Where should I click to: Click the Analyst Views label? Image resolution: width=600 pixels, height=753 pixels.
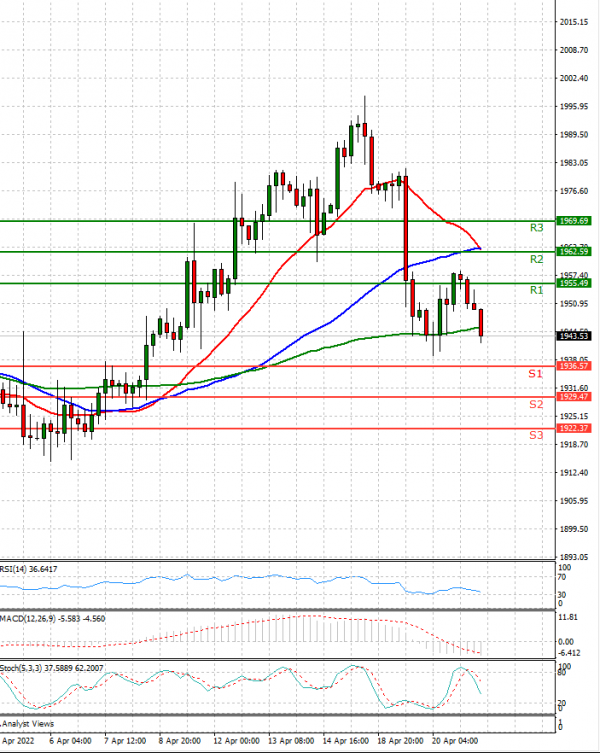(x=28, y=724)
